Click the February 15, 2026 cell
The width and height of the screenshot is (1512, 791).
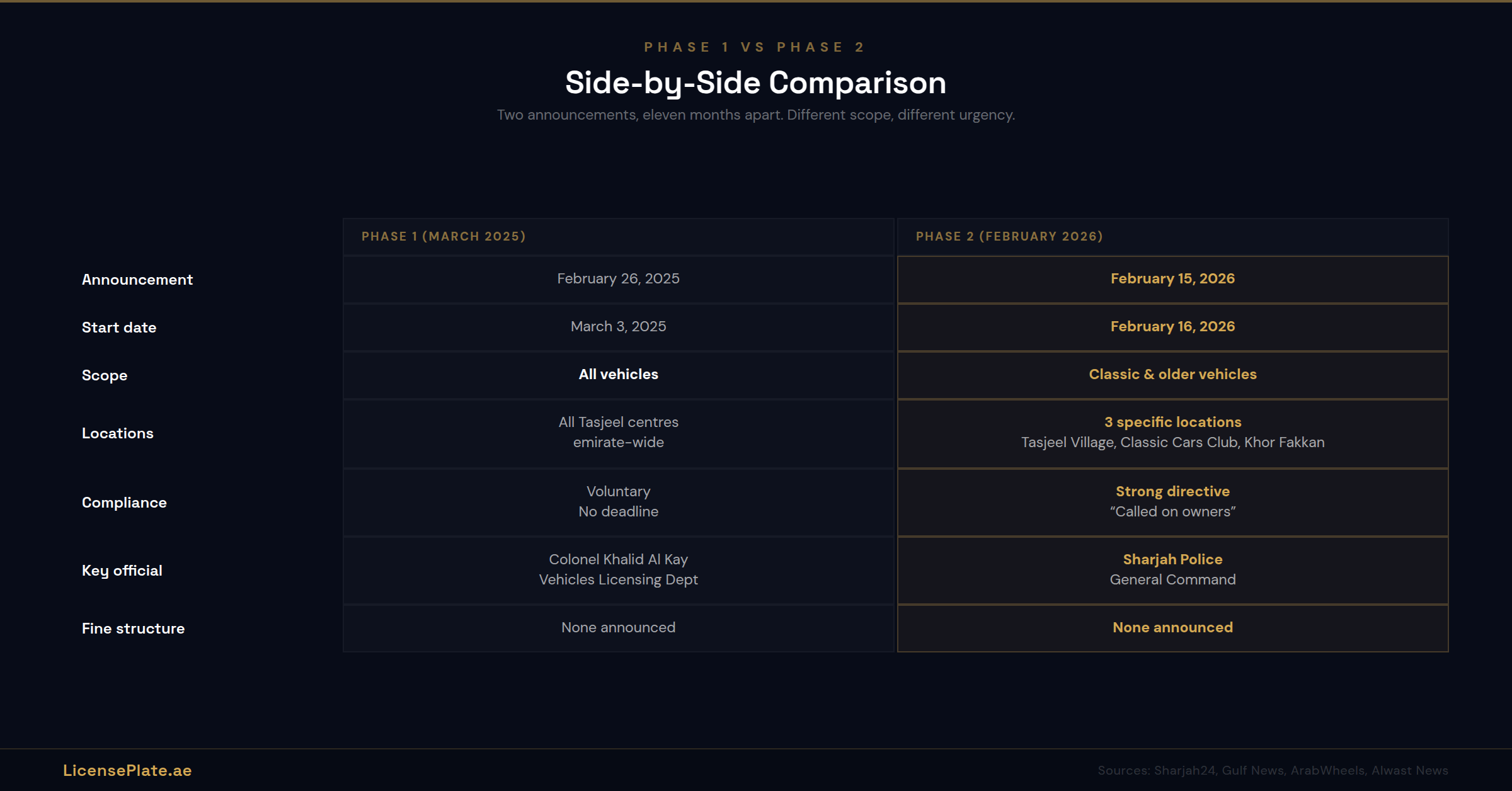1172,278
